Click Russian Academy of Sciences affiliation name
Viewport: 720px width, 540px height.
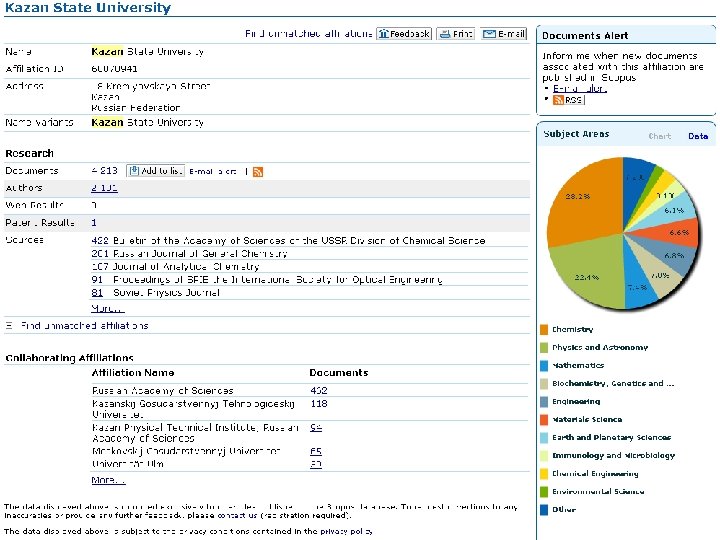pyautogui.click(x=163, y=391)
